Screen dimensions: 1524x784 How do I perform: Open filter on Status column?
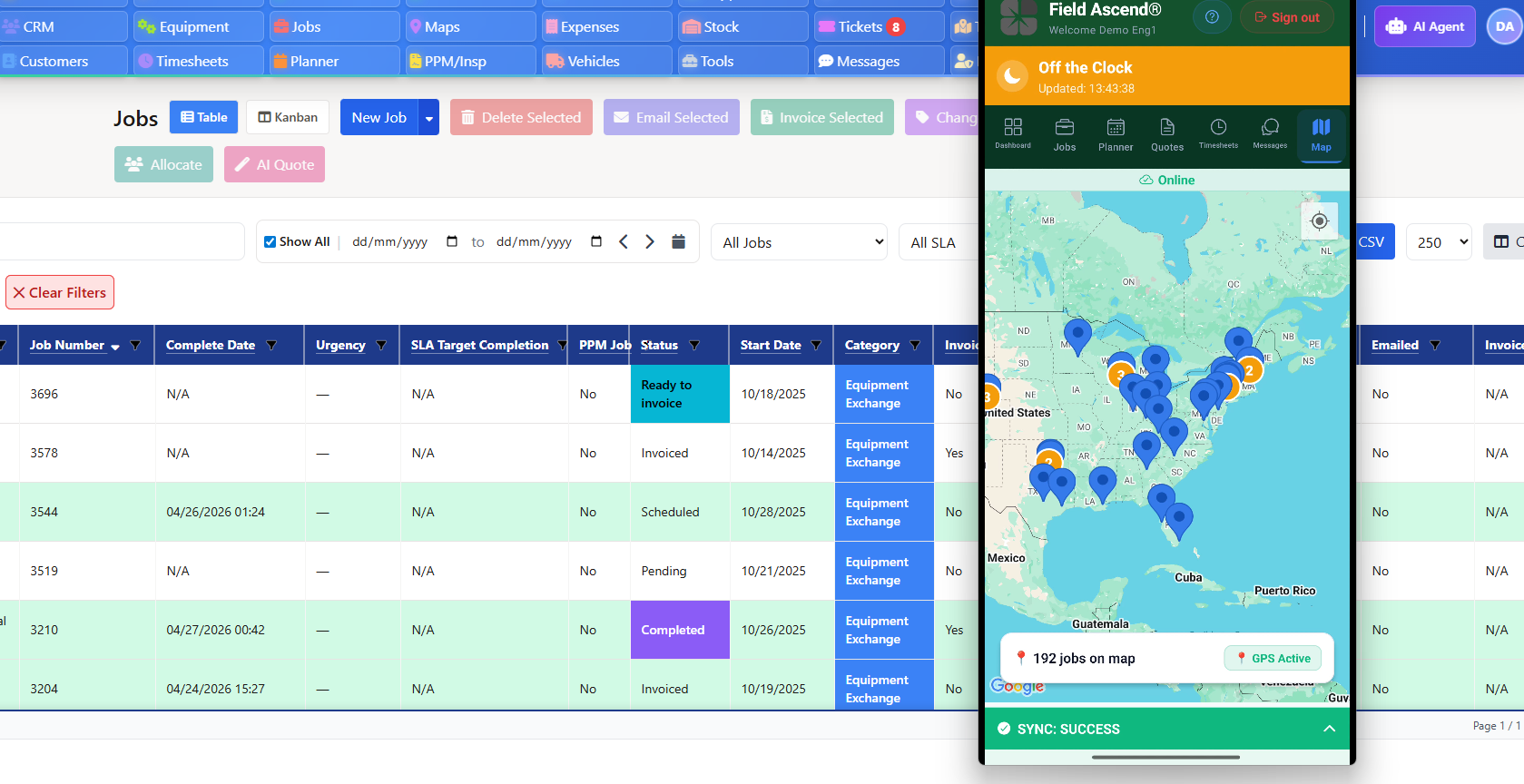coord(694,345)
